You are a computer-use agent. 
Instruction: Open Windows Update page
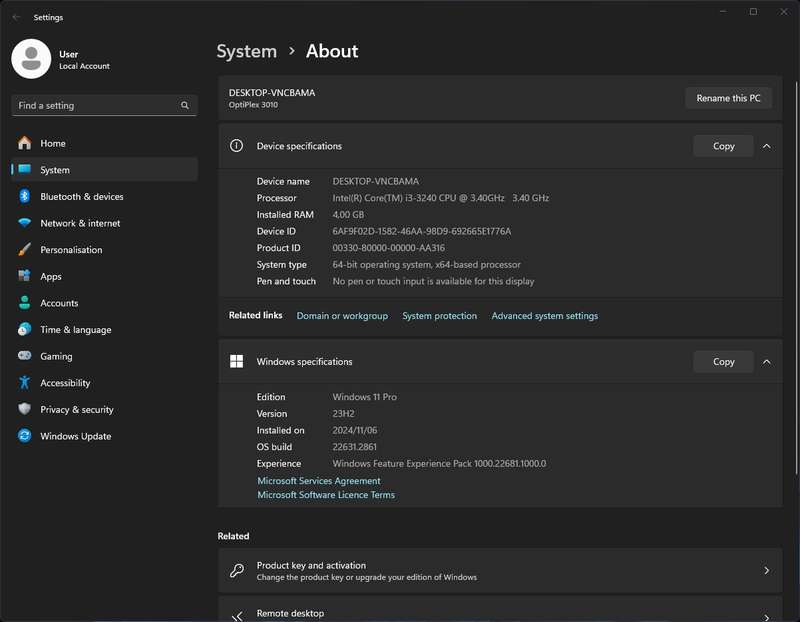click(104, 435)
